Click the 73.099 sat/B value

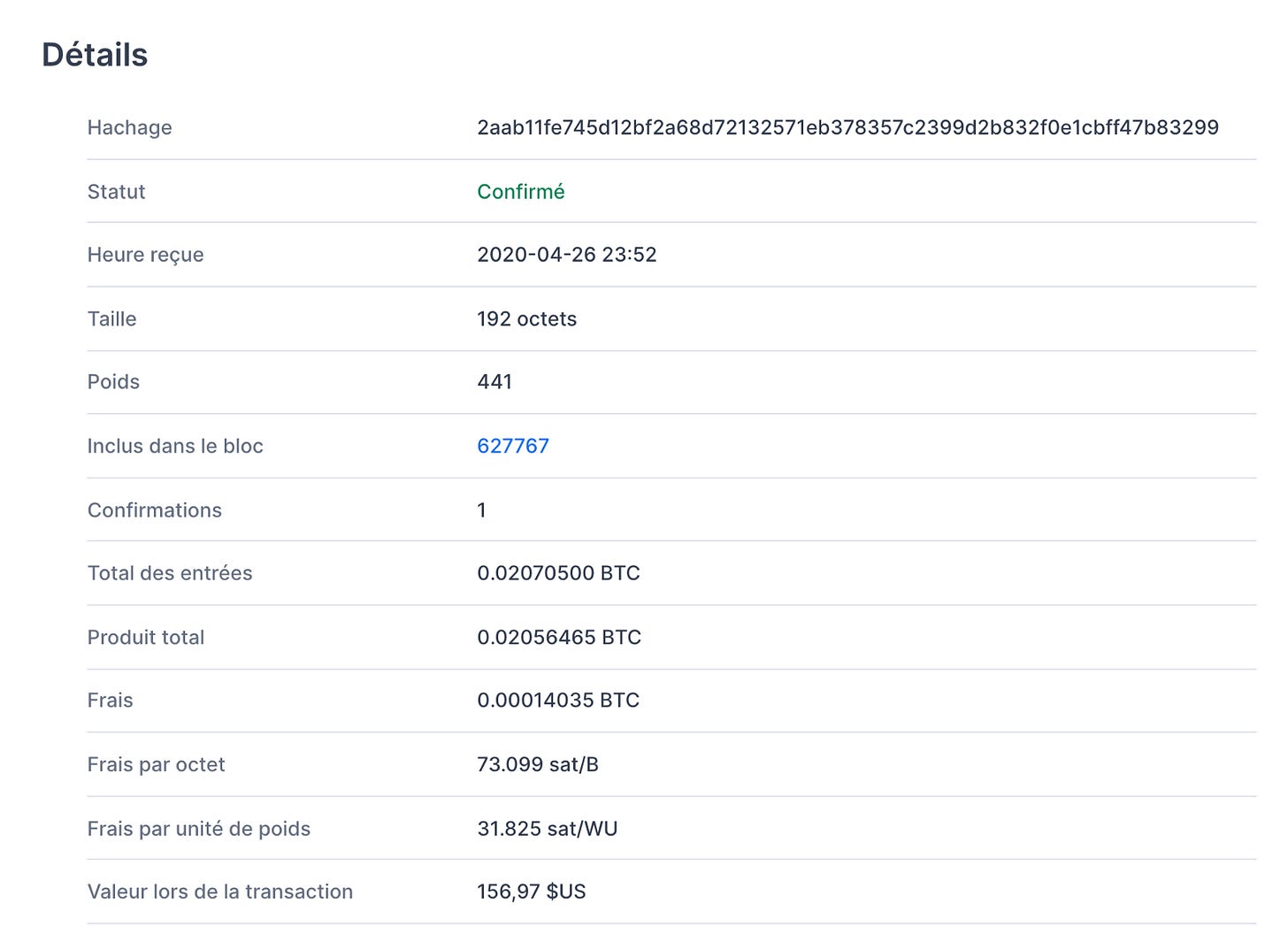(538, 764)
